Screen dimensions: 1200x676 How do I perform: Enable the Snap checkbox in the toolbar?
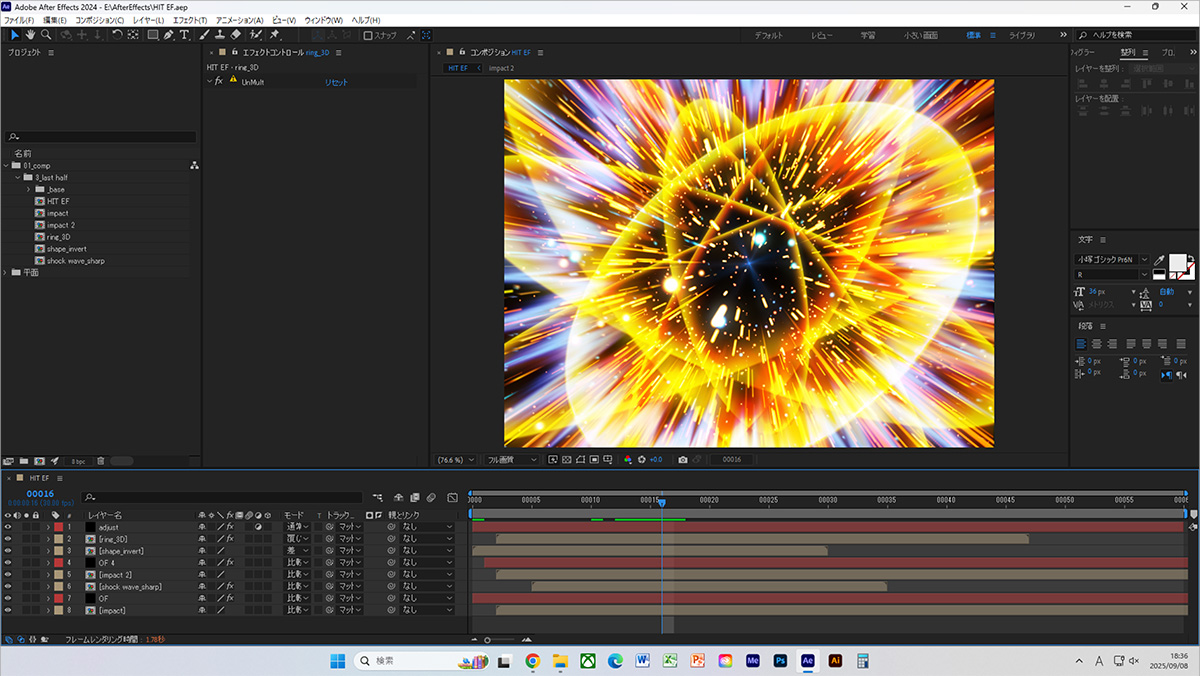pos(368,35)
